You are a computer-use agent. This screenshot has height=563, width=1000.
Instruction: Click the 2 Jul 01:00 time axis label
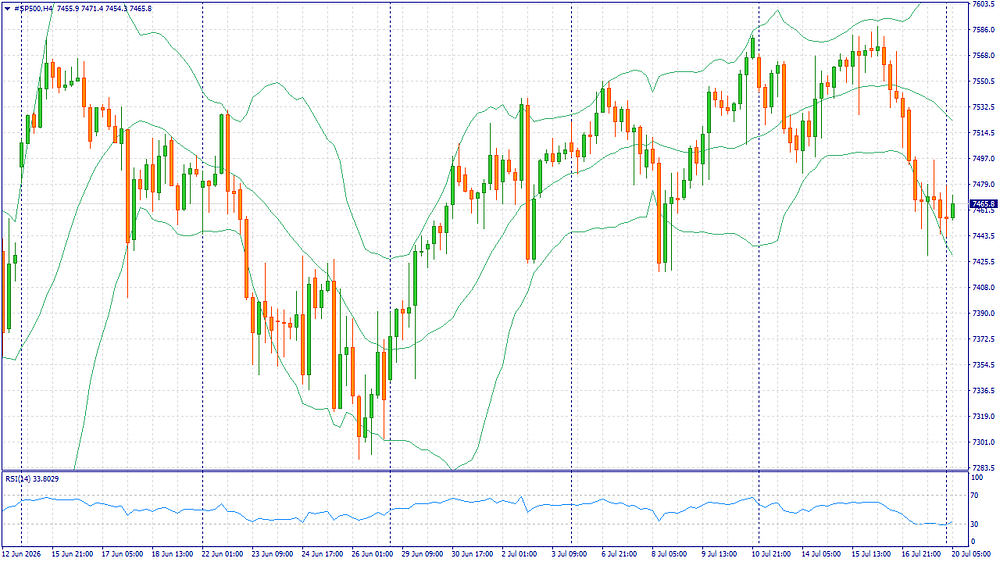(x=520, y=554)
